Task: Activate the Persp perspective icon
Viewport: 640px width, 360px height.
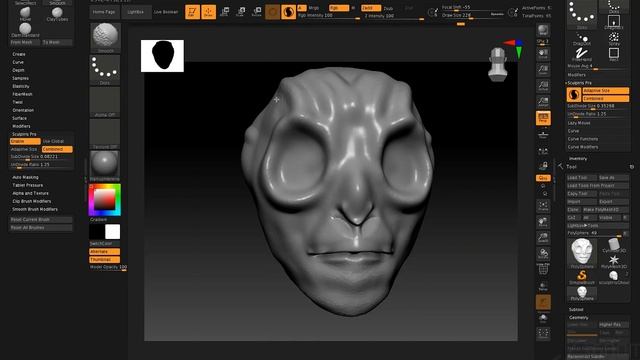Action: click(x=543, y=118)
